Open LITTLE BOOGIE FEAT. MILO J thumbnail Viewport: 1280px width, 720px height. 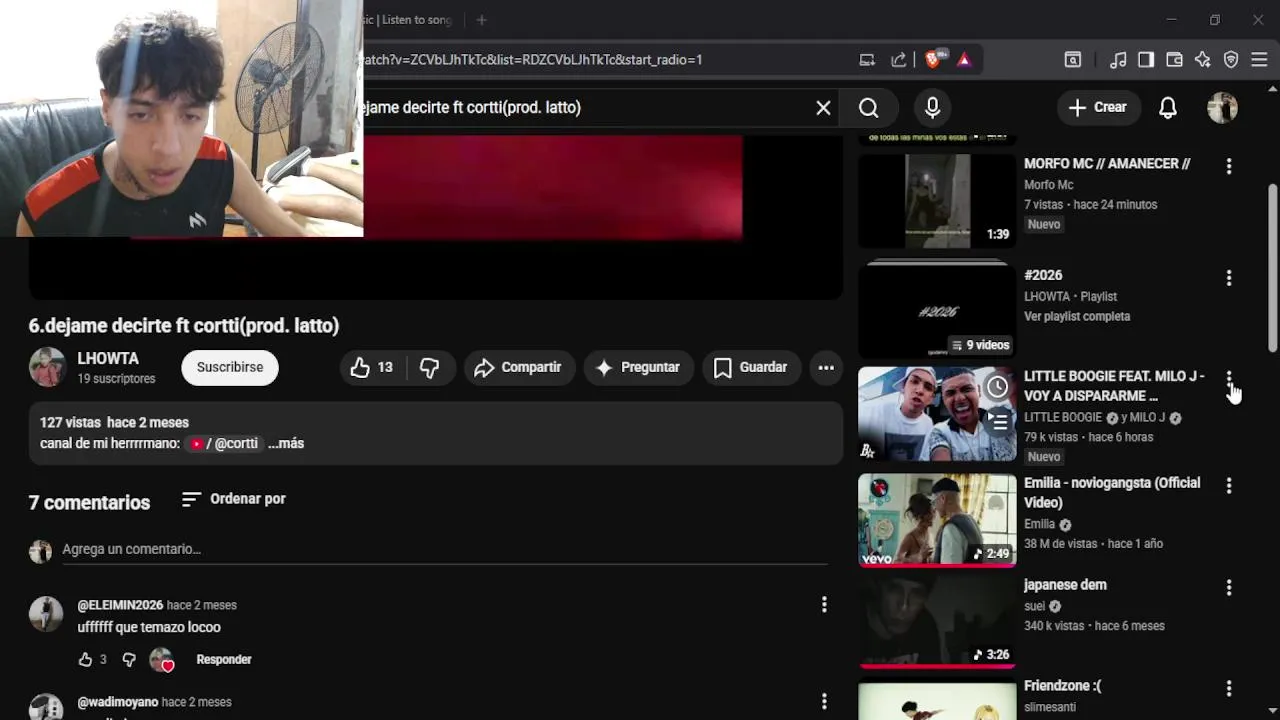tap(937, 414)
